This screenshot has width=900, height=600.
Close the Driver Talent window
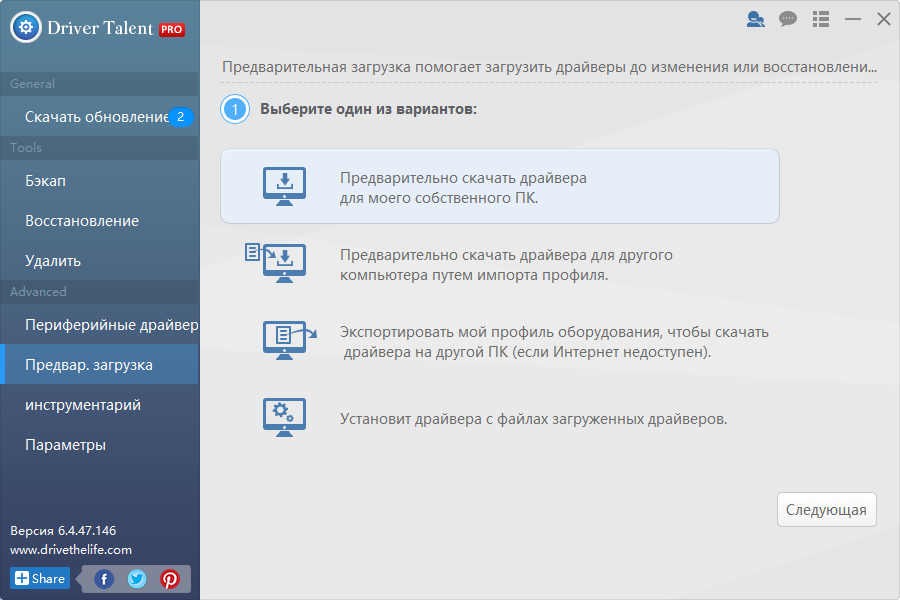884,19
